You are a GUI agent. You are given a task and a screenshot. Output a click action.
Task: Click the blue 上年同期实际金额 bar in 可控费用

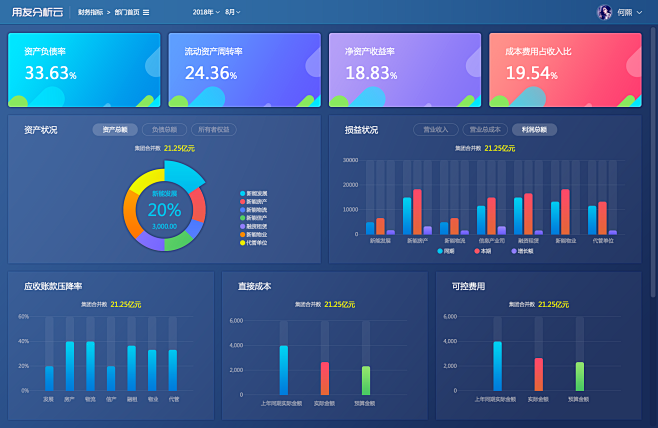coord(497,366)
